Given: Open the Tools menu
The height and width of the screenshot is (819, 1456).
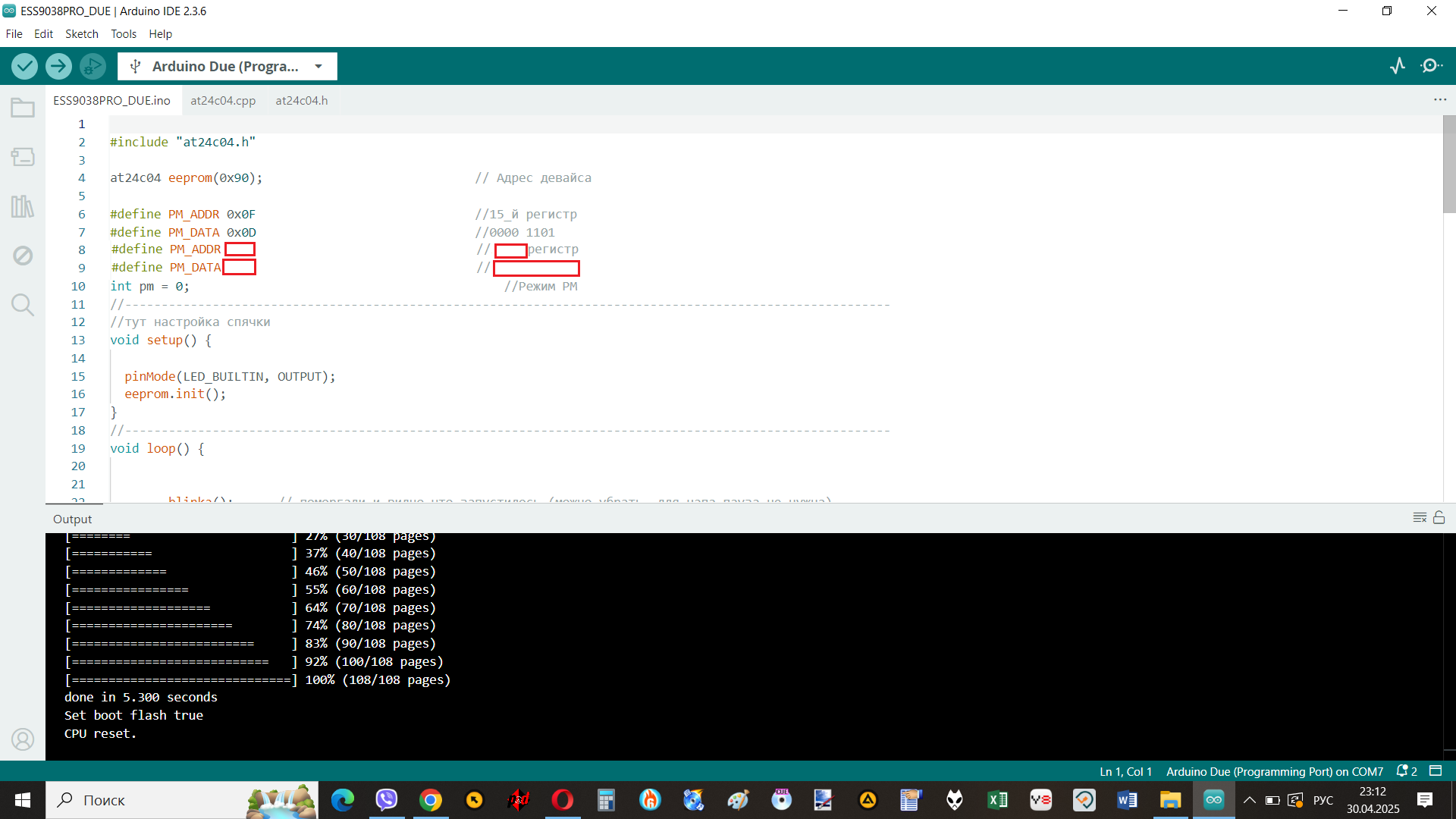Looking at the screenshot, I should point(124,34).
